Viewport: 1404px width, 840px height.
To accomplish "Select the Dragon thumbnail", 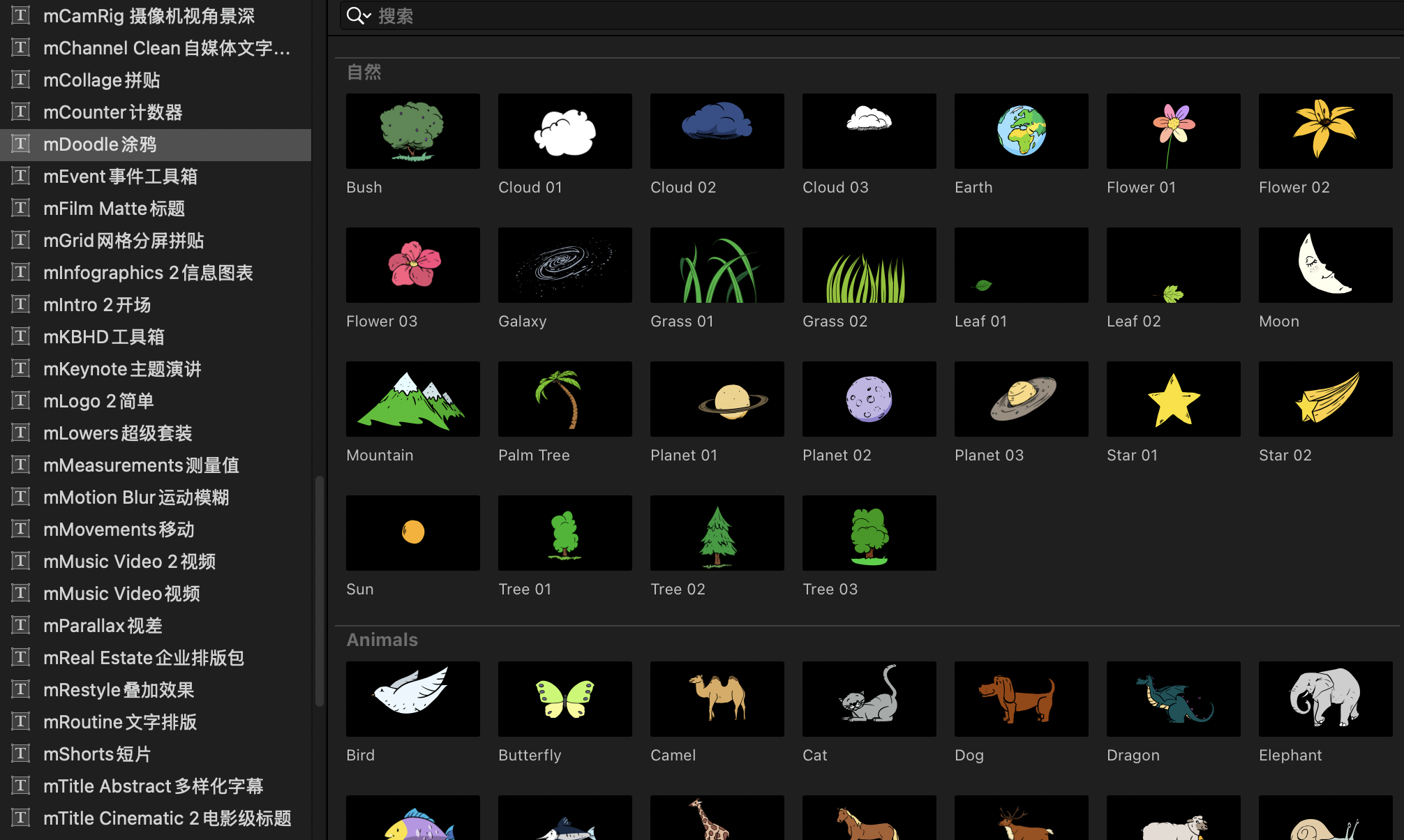I will (x=1174, y=699).
